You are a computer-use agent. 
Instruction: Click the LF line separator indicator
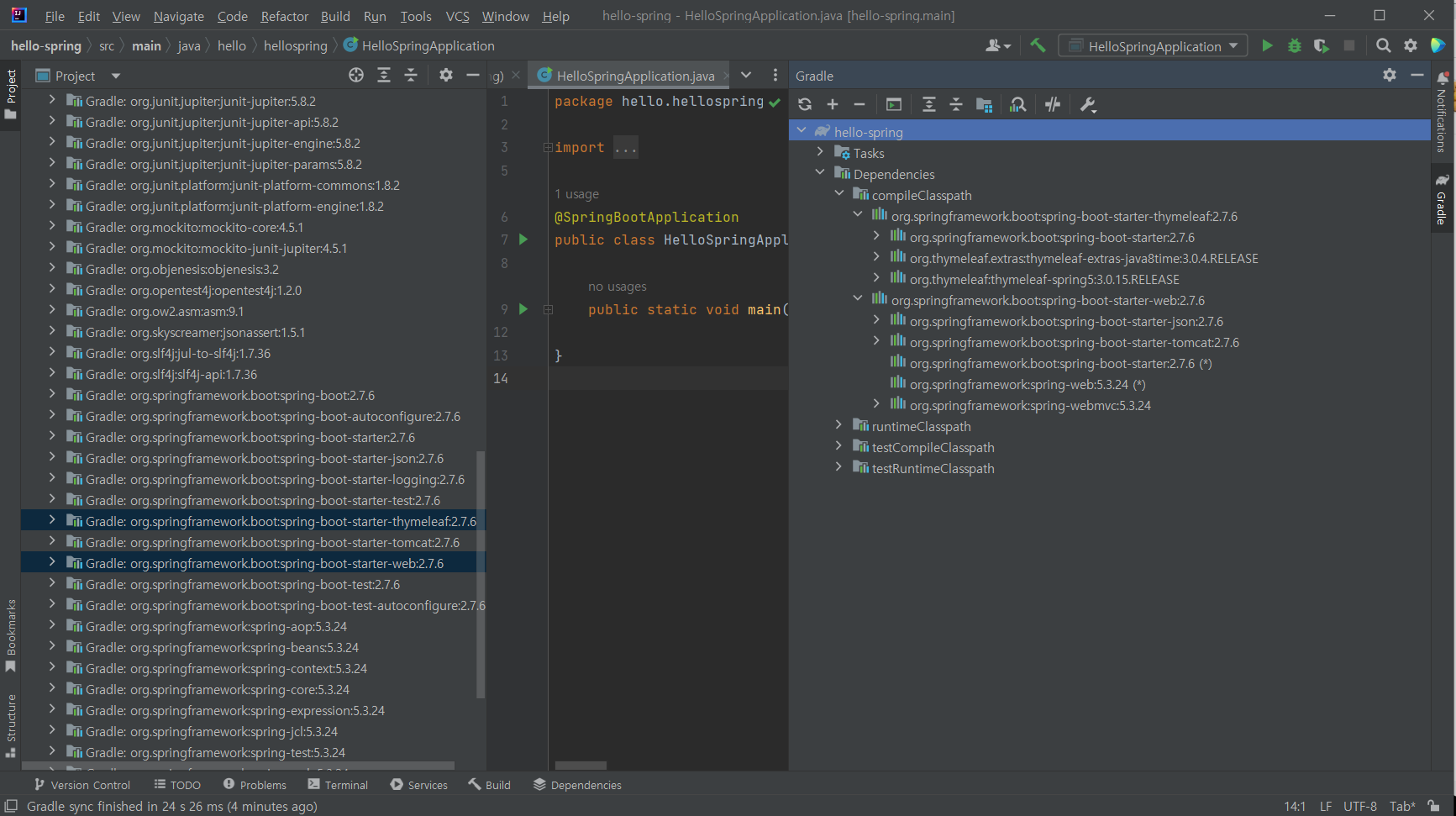(x=1325, y=806)
